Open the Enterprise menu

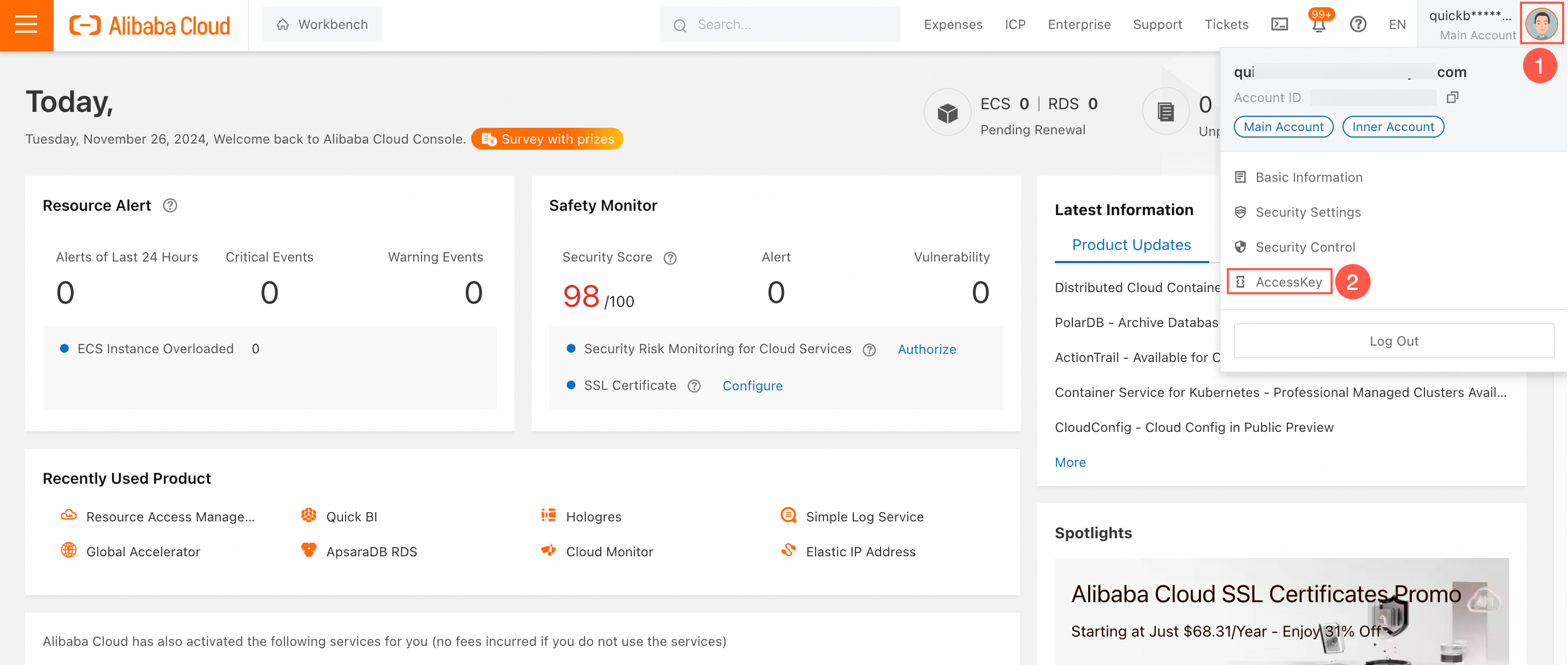point(1079,25)
